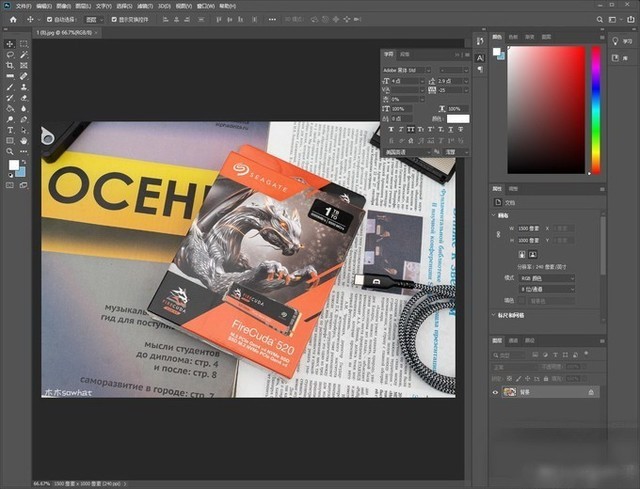Image resolution: width=640 pixels, height=489 pixels.
Task: Select the Magic Wand tool
Action: pyautogui.click(x=24, y=55)
